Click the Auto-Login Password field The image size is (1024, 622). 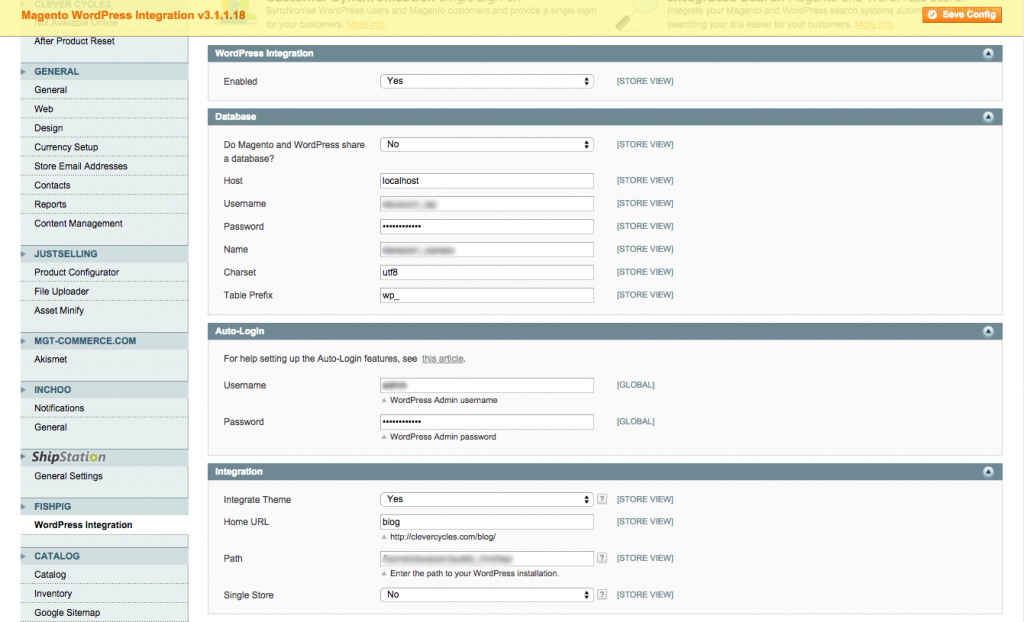point(487,422)
